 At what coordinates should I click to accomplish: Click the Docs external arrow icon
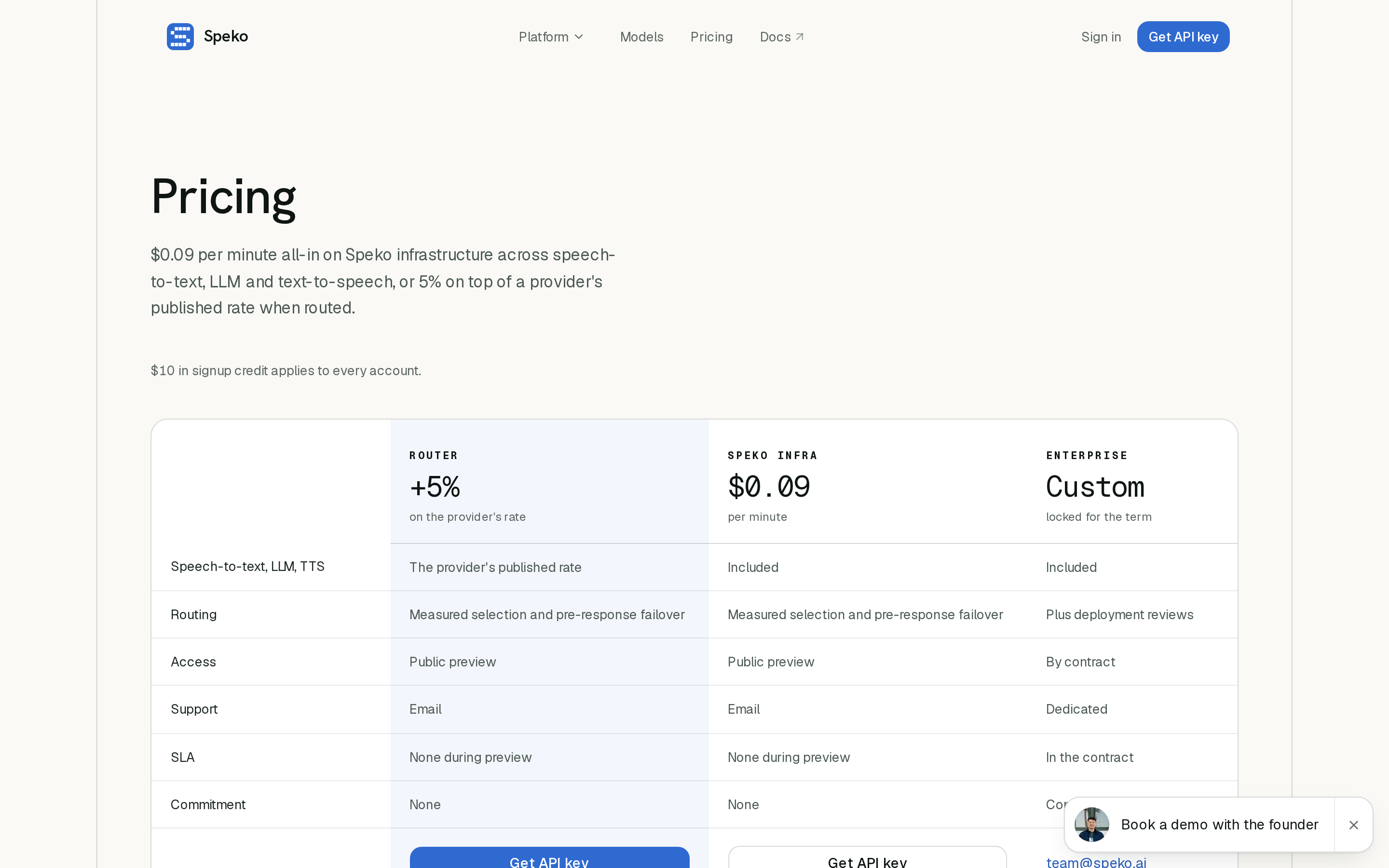[800, 37]
